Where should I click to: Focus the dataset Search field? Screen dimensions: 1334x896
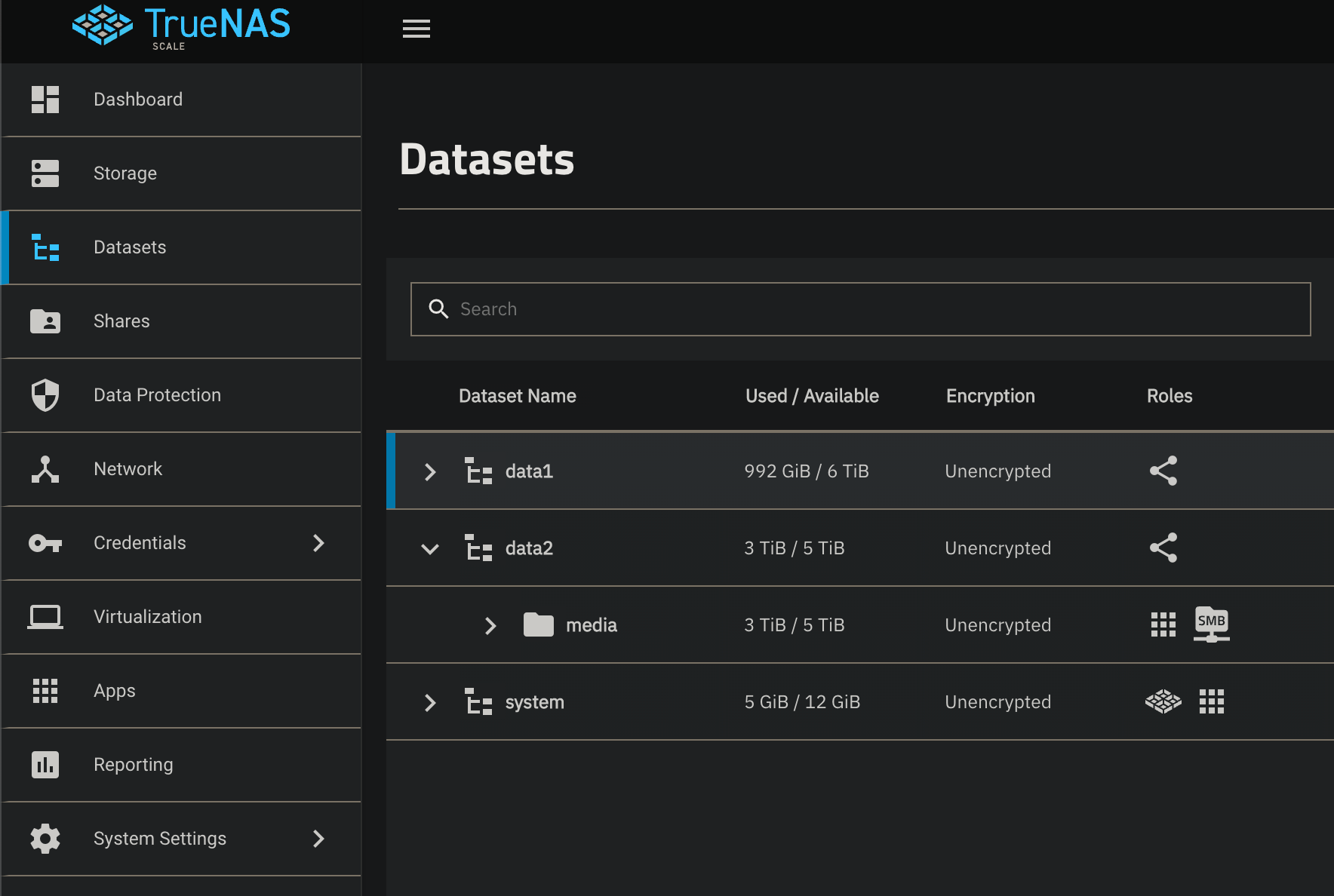861,309
